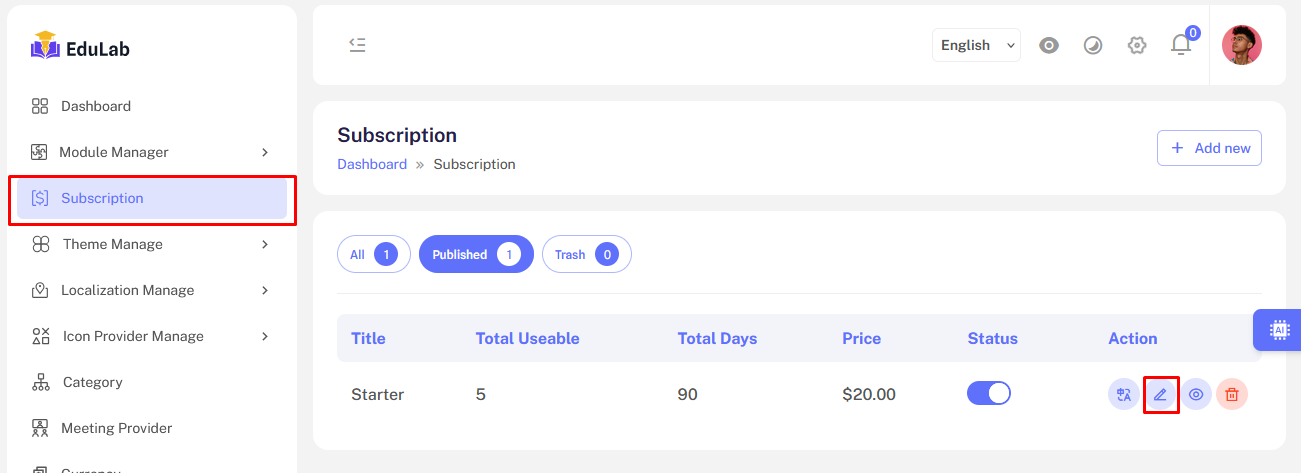Expand the Theme Manage submenu

(x=151, y=244)
